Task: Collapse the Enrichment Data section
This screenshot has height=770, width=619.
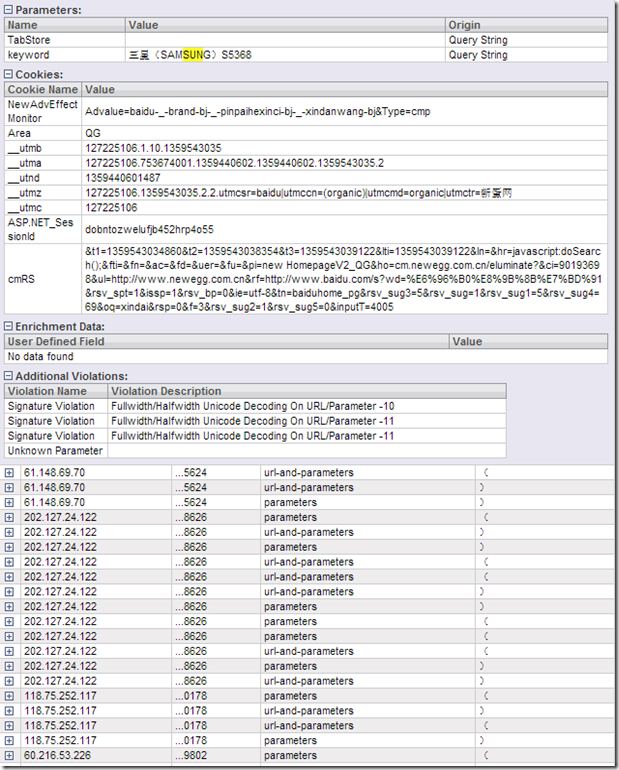Action: pos(9,326)
